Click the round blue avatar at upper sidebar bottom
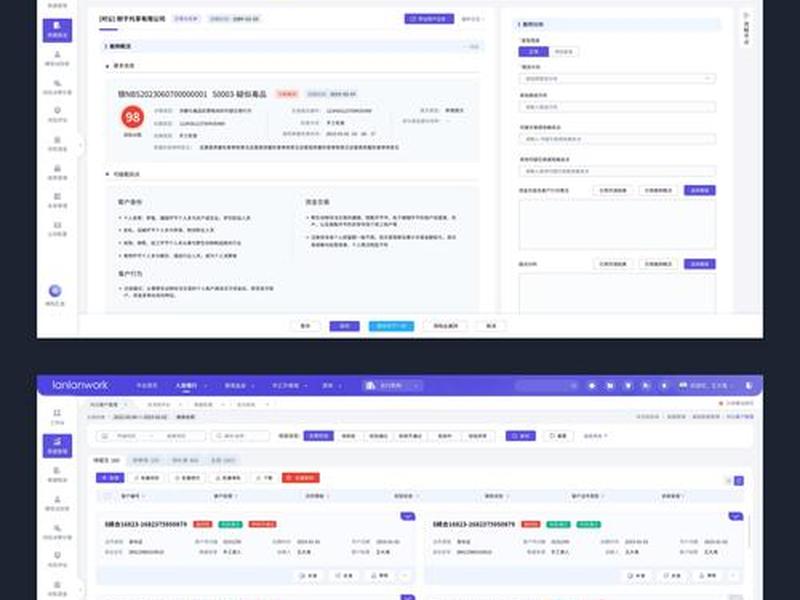The height and width of the screenshot is (600, 800). click(x=55, y=291)
